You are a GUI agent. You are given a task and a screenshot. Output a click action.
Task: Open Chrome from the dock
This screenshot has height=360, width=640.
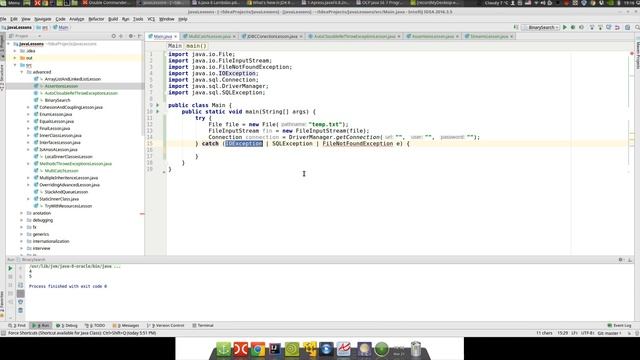[x=258, y=349]
